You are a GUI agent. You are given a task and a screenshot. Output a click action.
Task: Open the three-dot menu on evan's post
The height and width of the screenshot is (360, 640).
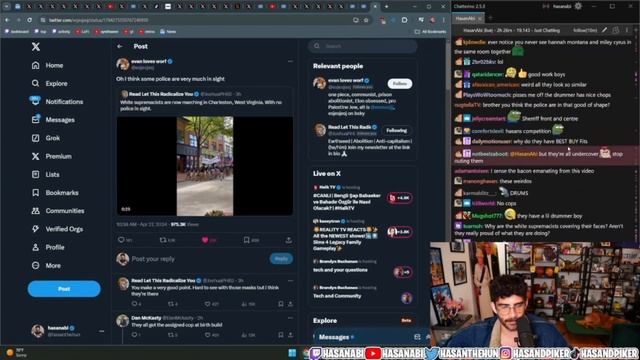coord(290,61)
